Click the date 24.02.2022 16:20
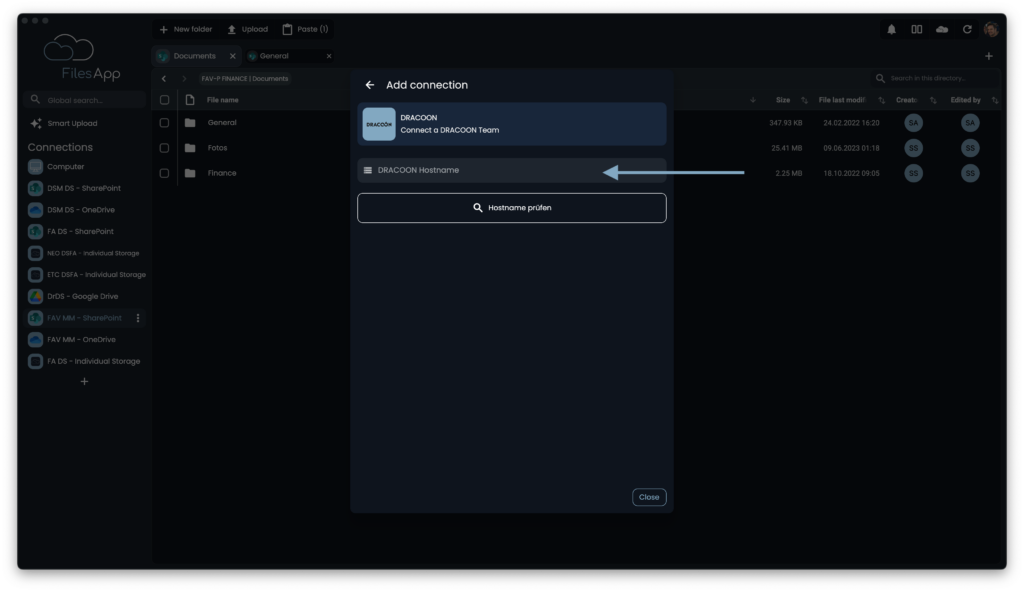 point(851,123)
